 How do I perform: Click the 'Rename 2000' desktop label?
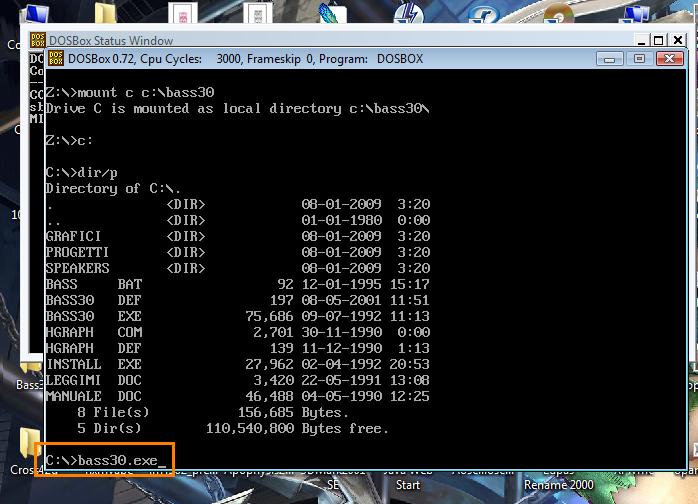(559, 485)
